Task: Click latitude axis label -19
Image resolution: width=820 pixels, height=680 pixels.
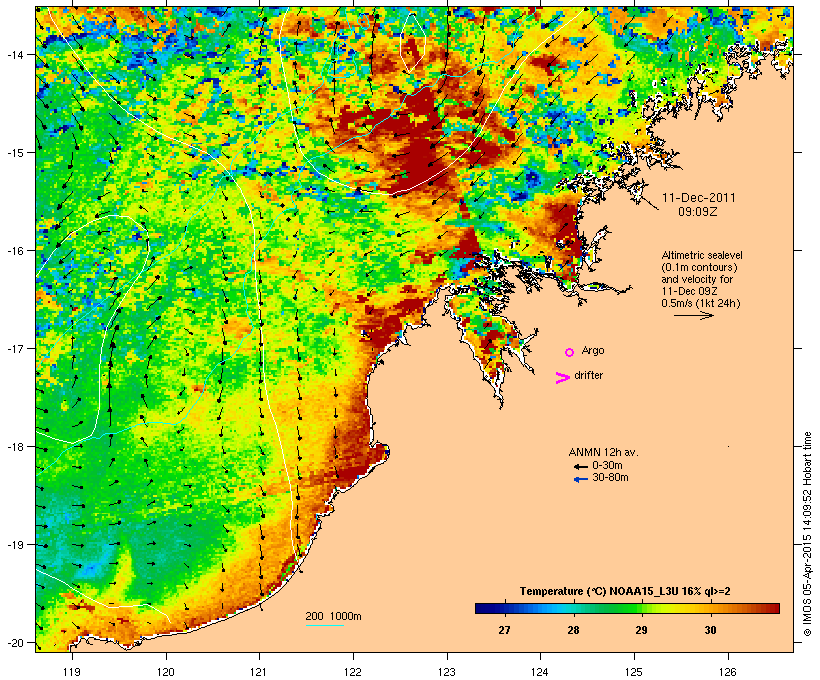Action: pos(15,545)
